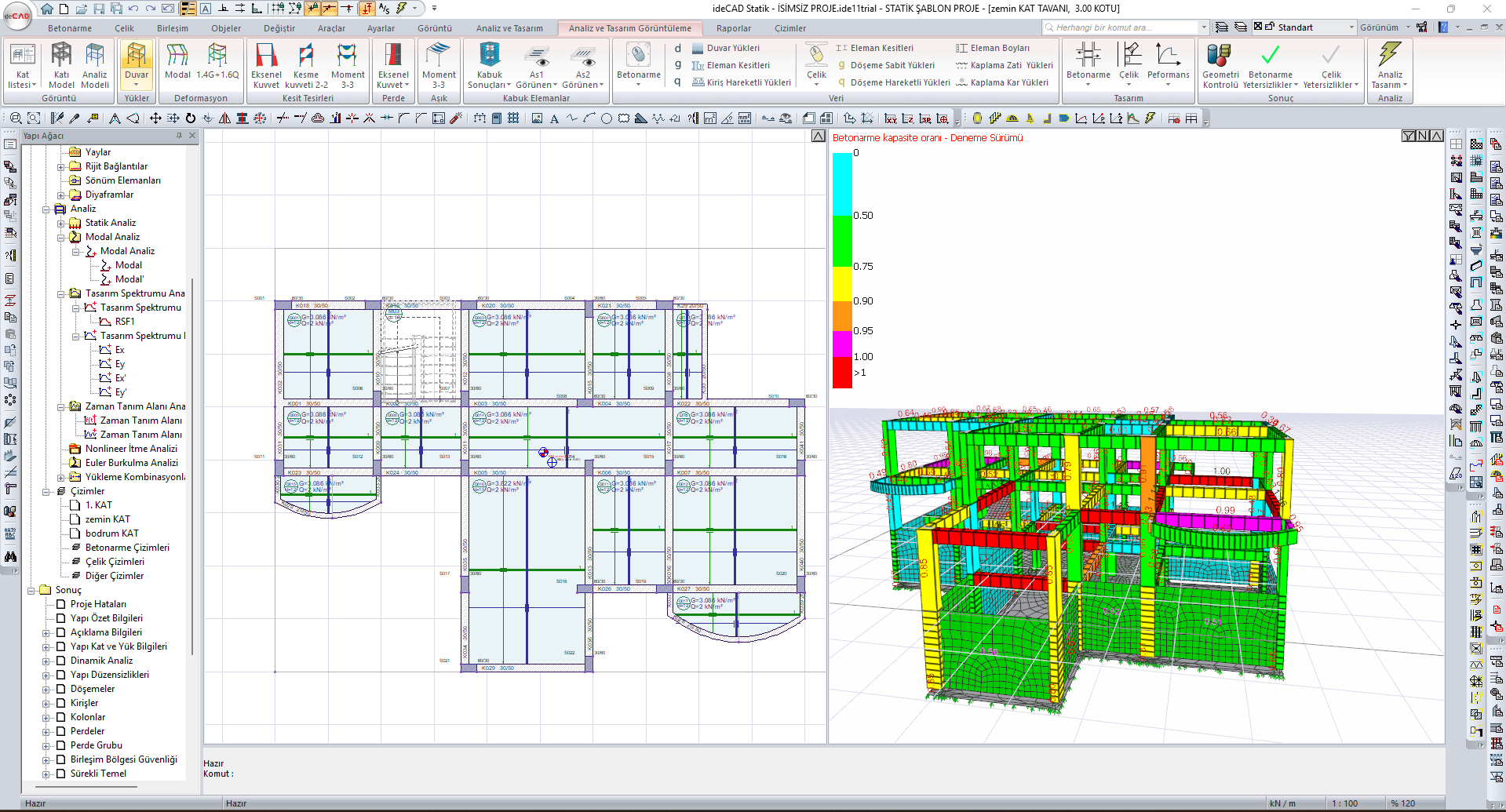Expand the Yükleme Kombinasyonları node
Image resolution: width=1506 pixels, height=812 pixels.
click(61, 478)
